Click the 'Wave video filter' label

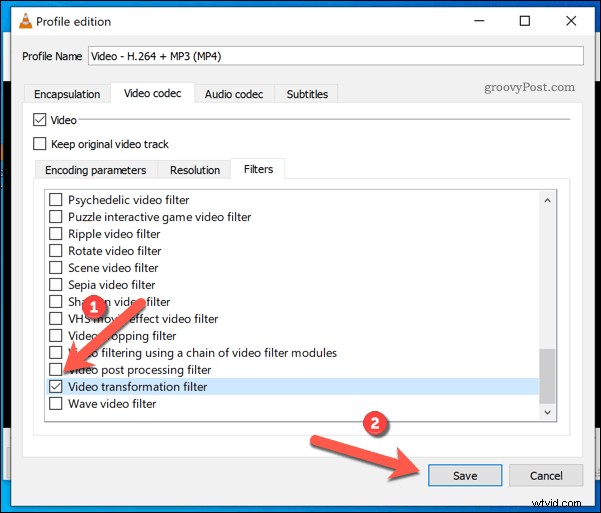pos(112,403)
